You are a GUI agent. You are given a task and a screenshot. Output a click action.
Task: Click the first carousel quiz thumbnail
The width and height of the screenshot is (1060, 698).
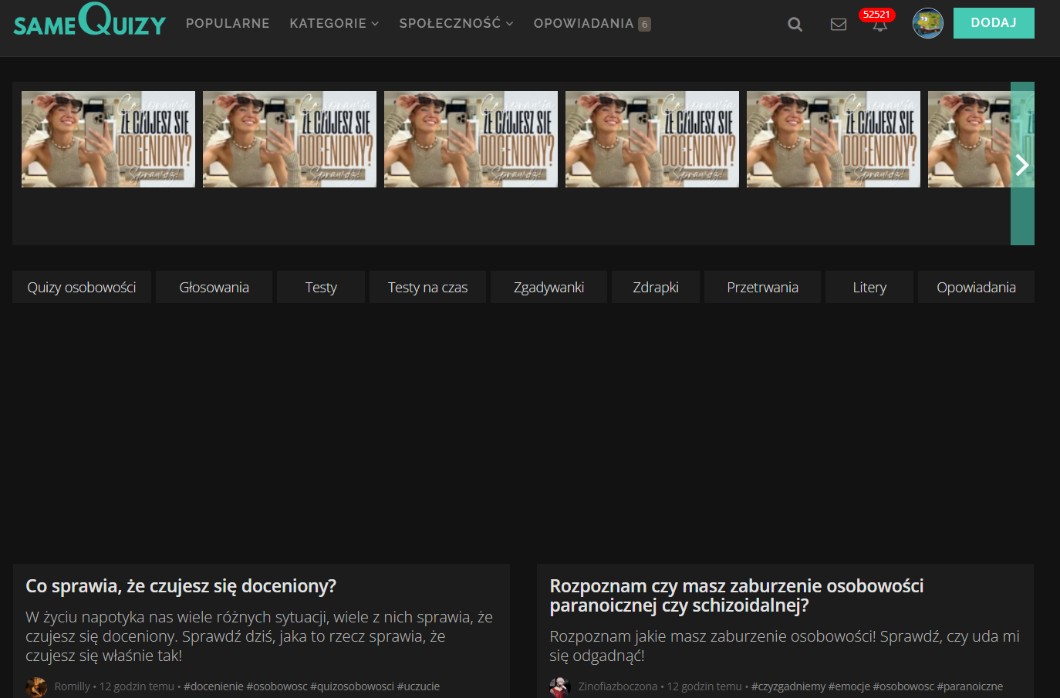point(108,139)
